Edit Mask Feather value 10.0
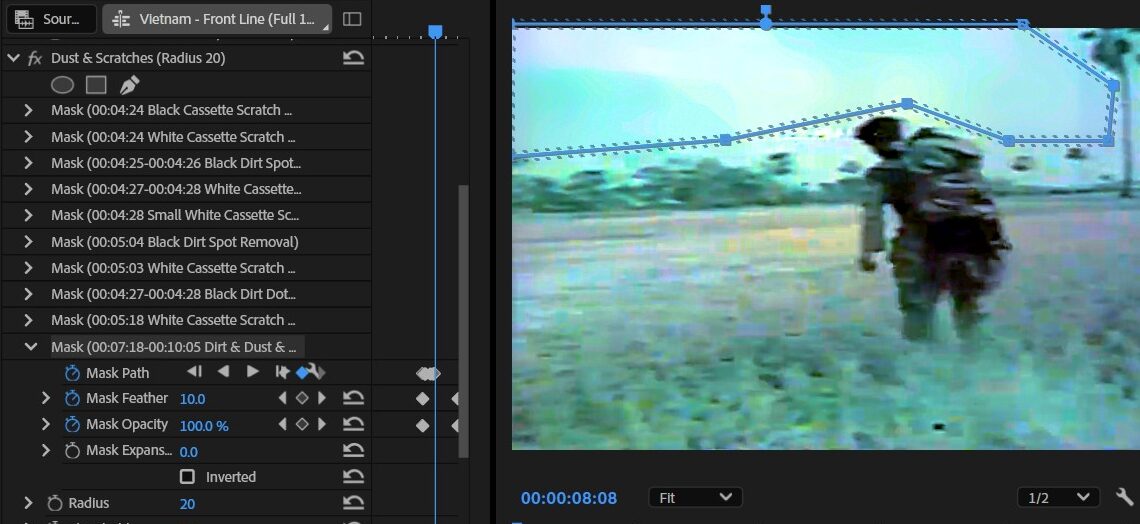1140x524 pixels. [x=193, y=399]
